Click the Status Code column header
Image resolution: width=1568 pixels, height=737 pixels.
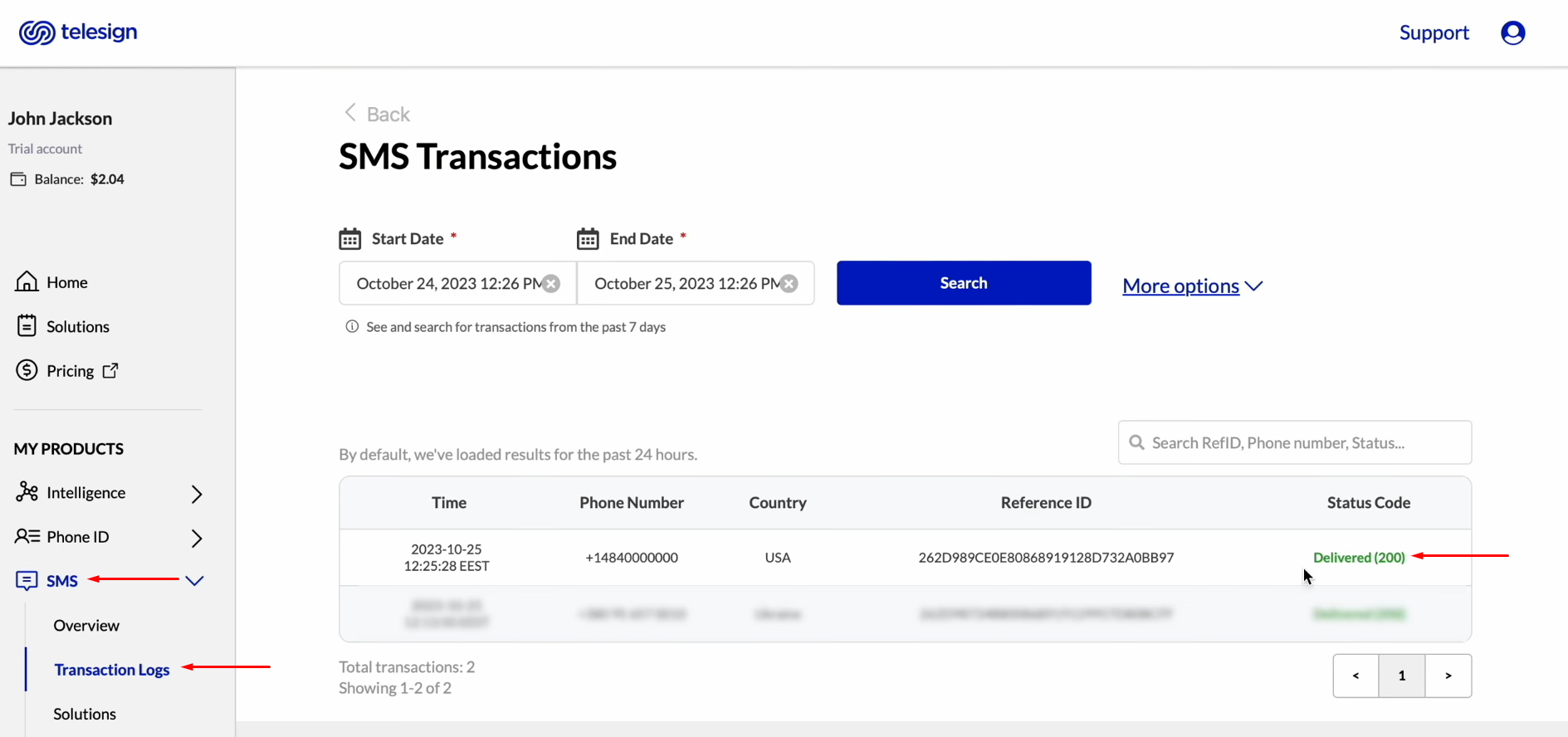pos(1369,503)
